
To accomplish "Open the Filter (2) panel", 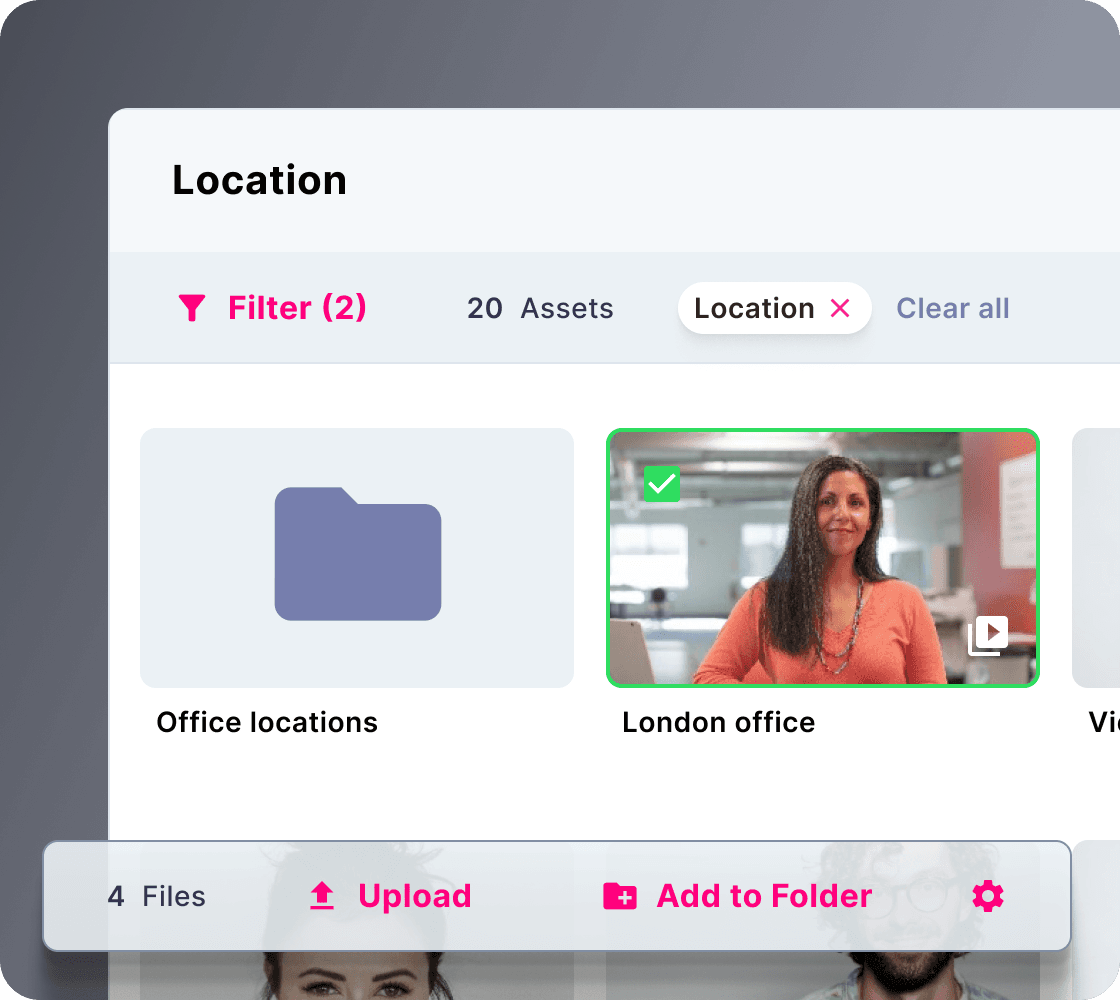I will [x=297, y=308].
